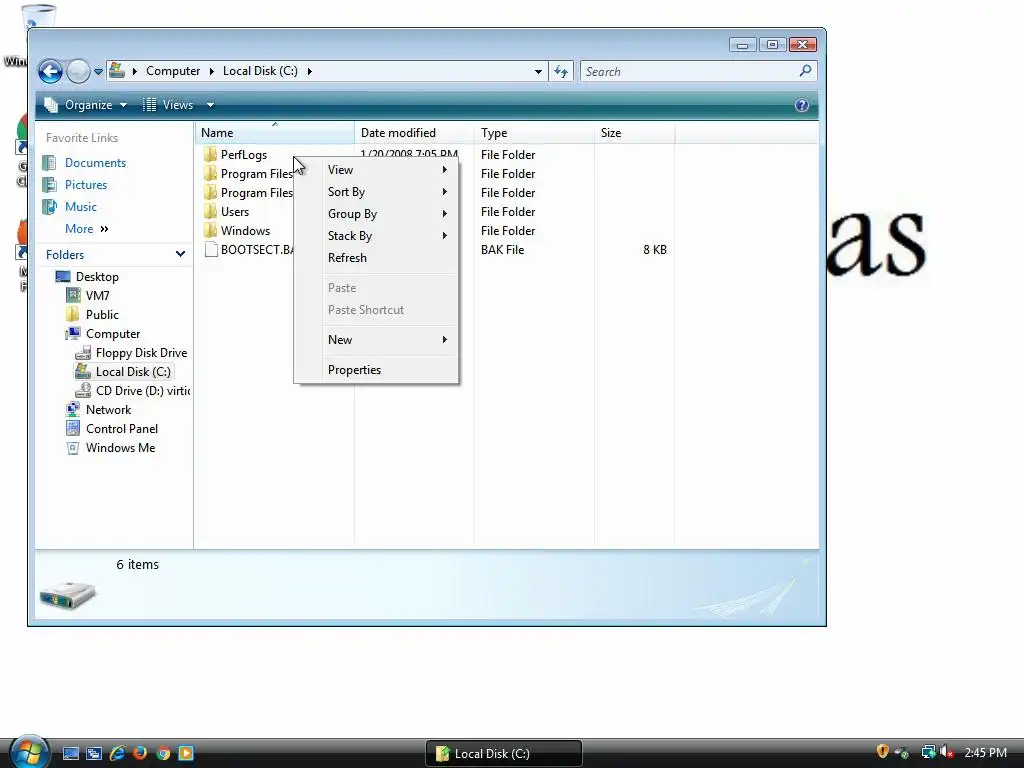Open the New submenu in context menu
This screenshot has width=1024, height=768.
click(x=376, y=340)
